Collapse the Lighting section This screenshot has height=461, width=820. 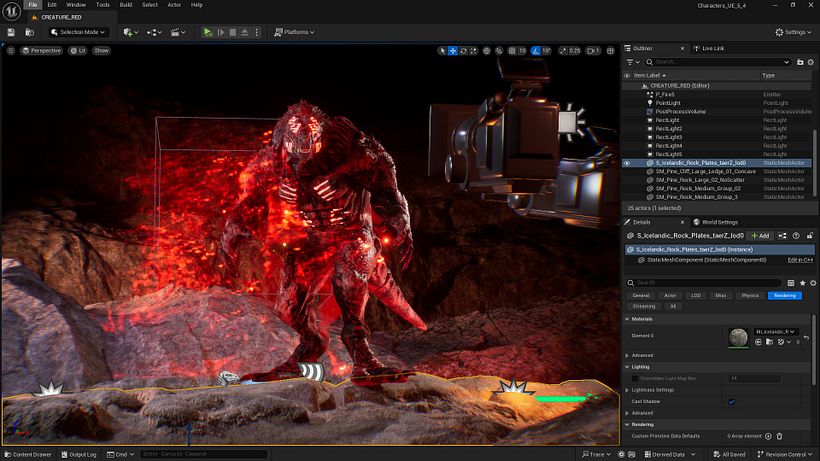627,367
